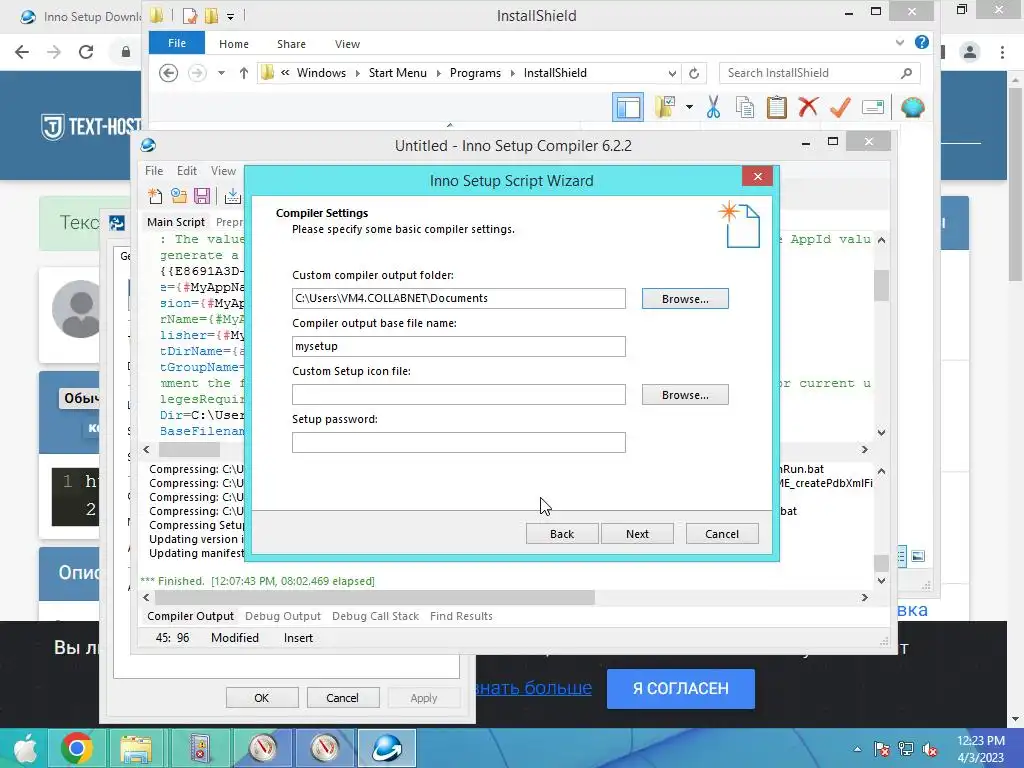Click the Explorer Back arrow button

pos(168,73)
